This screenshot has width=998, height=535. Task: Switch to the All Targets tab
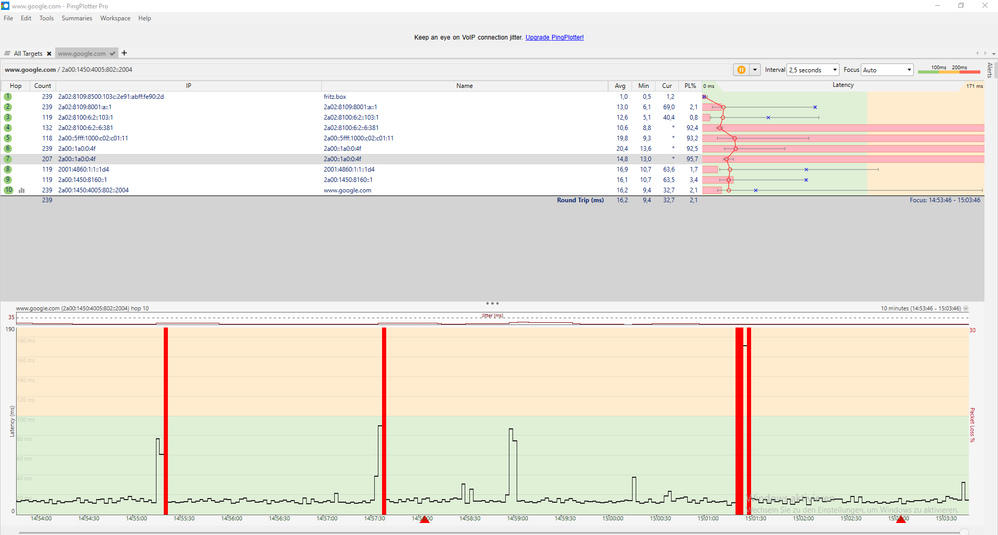[28, 53]
